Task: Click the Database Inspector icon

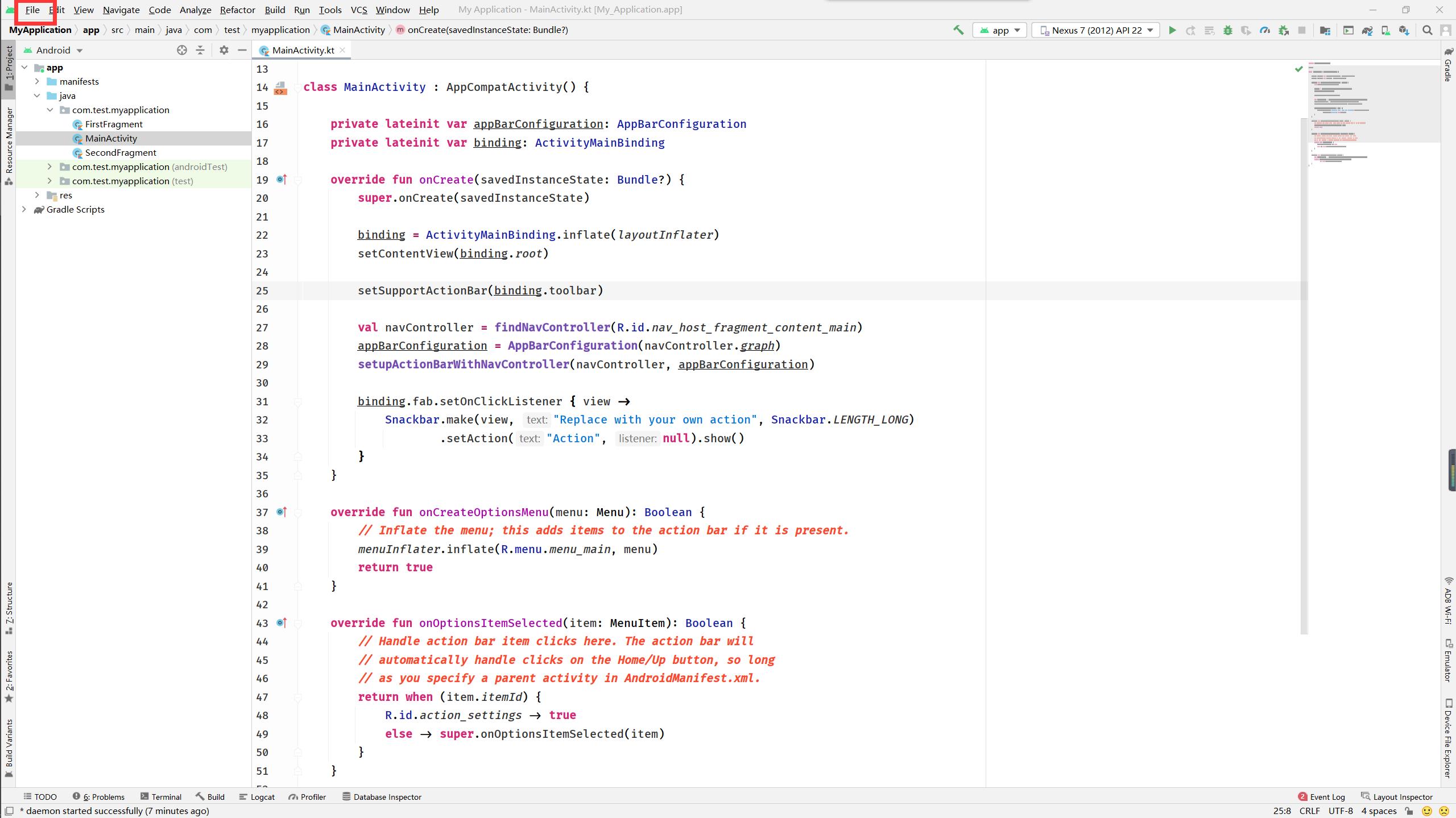Action: click(343, 797)
